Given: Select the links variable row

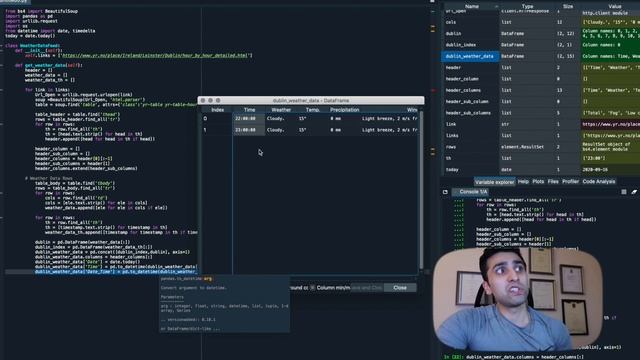Looking at the screenshot, I should click(541, 136).
